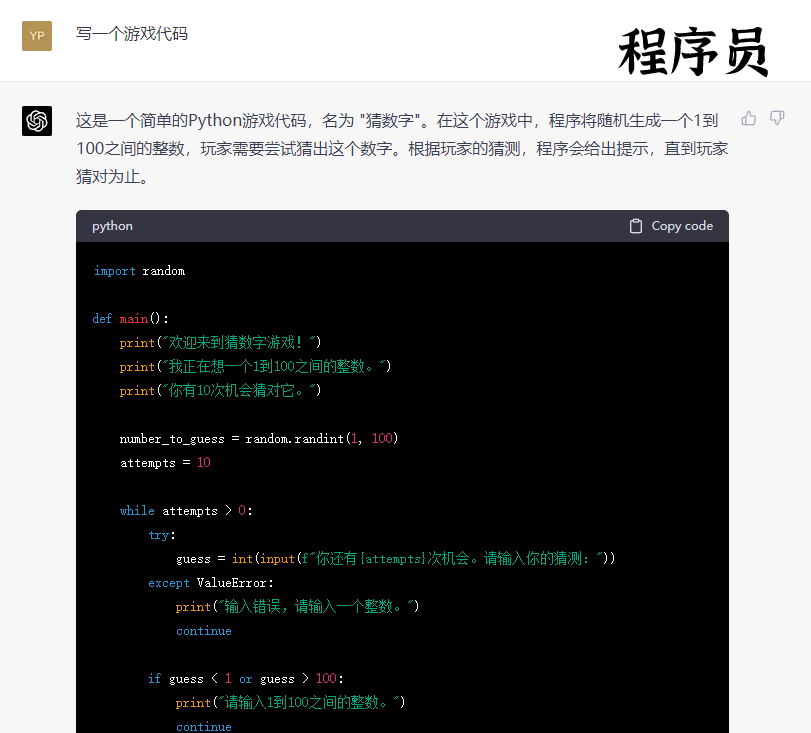This screenshot has width=811, height=733.
Task: Click the 'try:' line
Action: point(162,535)
